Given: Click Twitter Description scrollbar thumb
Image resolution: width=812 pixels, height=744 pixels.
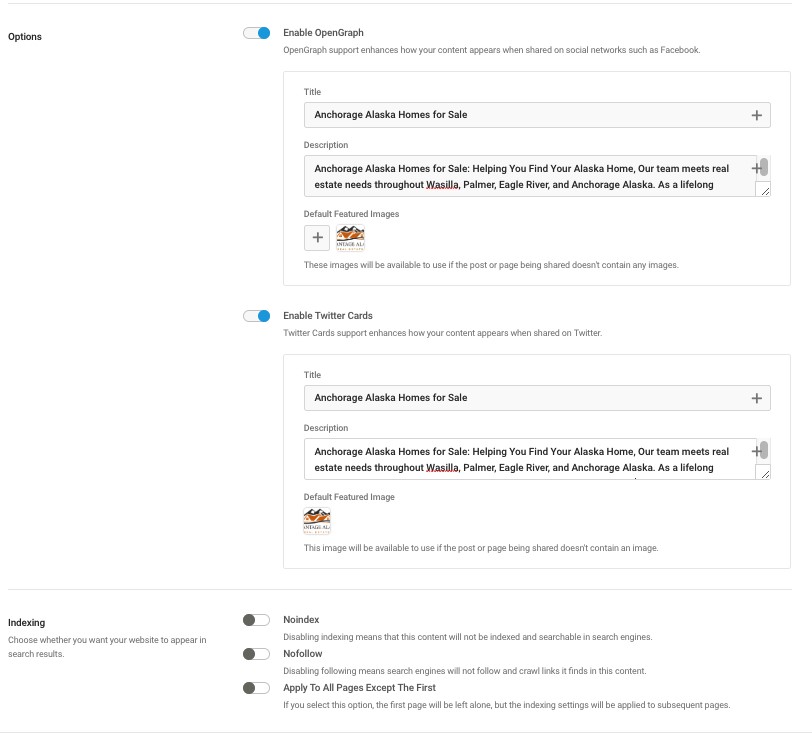Looking at the screenshot, I should [764, 450].
